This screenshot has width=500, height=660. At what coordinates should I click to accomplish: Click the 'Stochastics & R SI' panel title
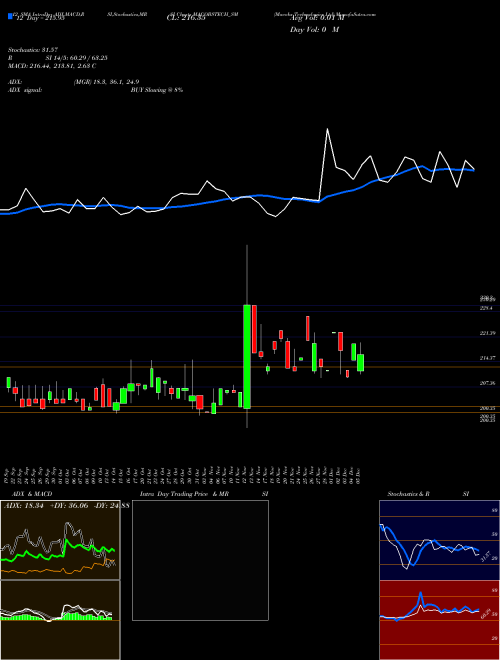[x=428, y=494]
